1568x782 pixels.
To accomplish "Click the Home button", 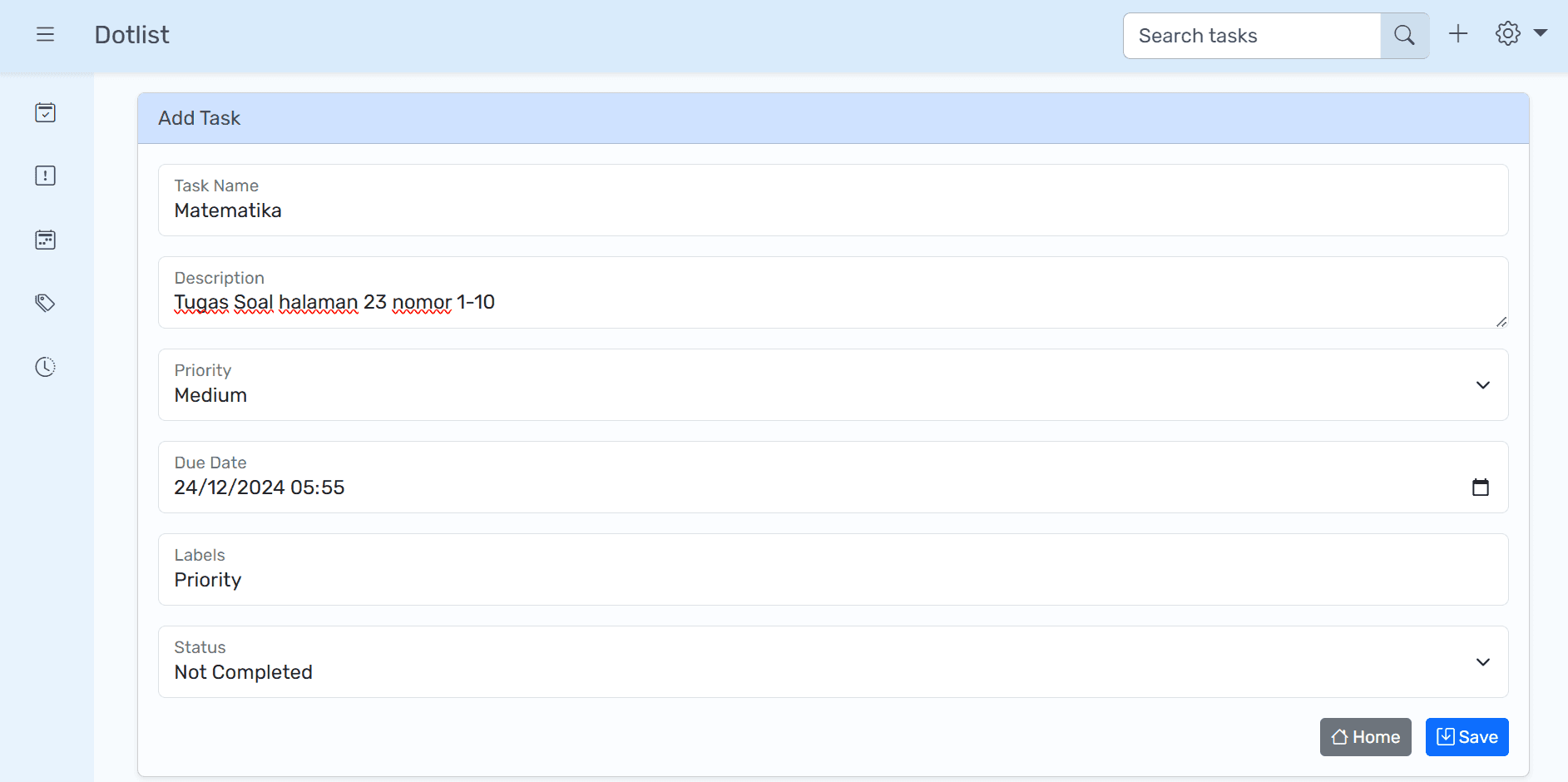I will (1365, 737).
